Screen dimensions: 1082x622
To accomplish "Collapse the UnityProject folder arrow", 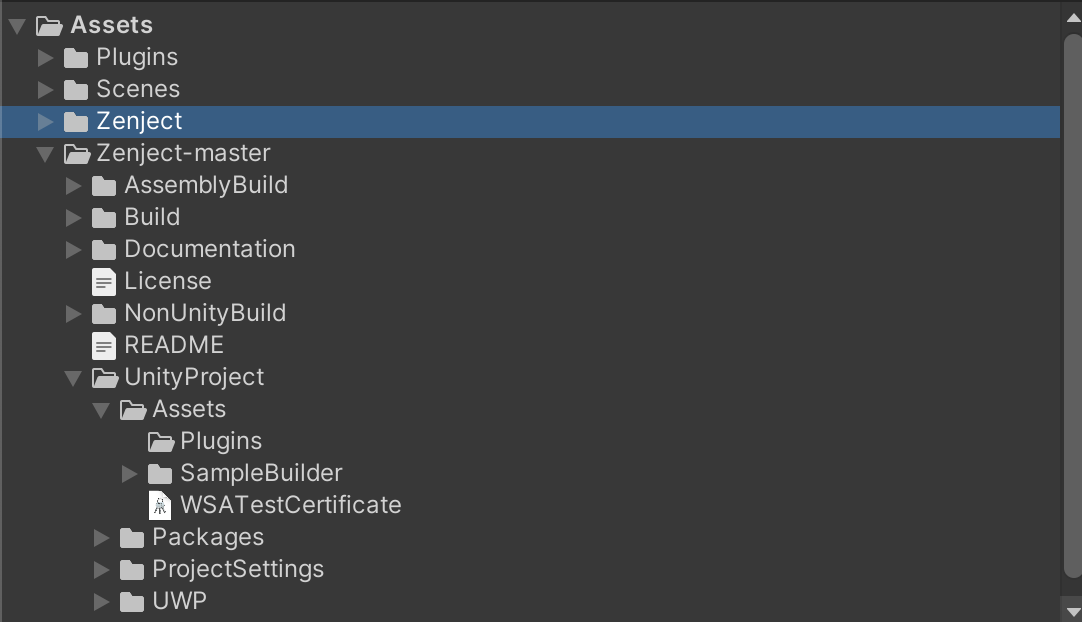I will click(73, 378).
